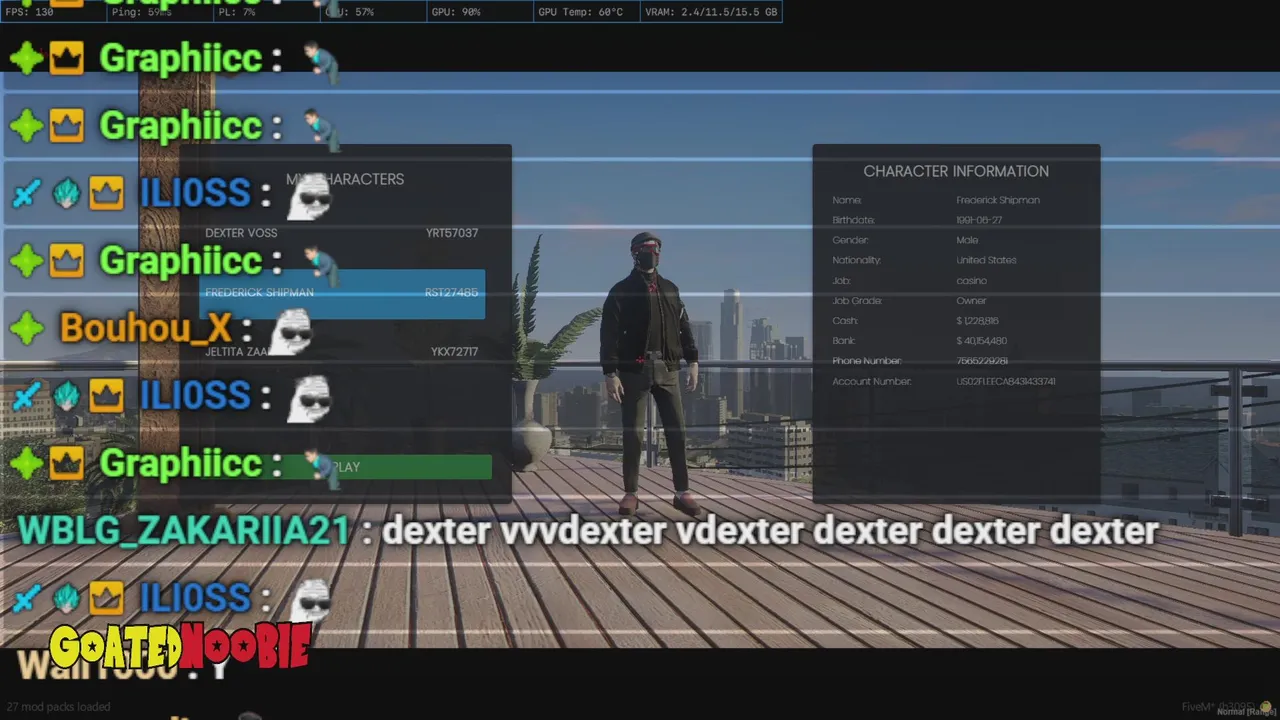Click the GPU: 90% overlay readout
The width and height of the screenshot is (1280, 720).
tap(456, 12)
